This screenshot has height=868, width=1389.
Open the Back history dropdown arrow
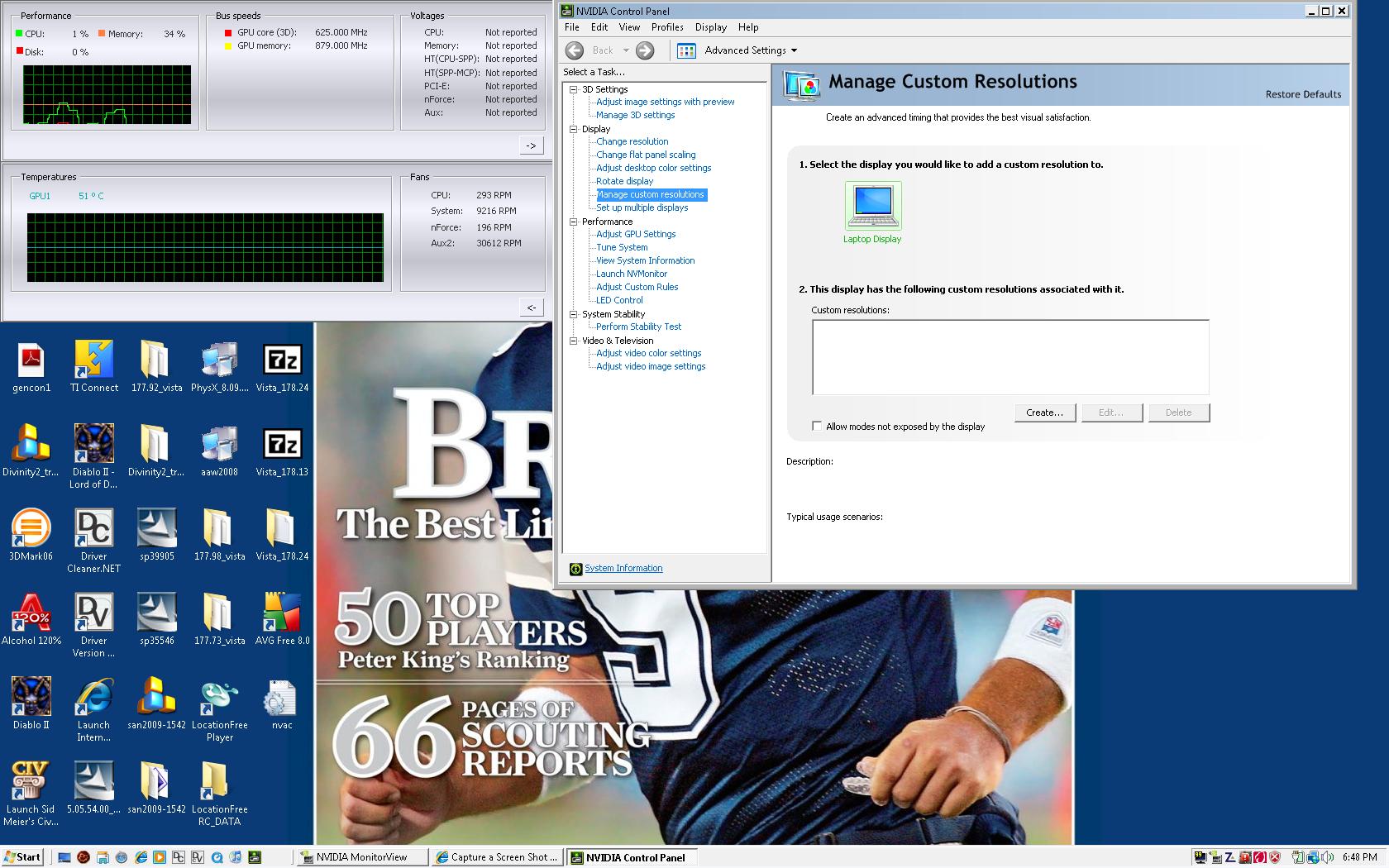coord(626,50)
